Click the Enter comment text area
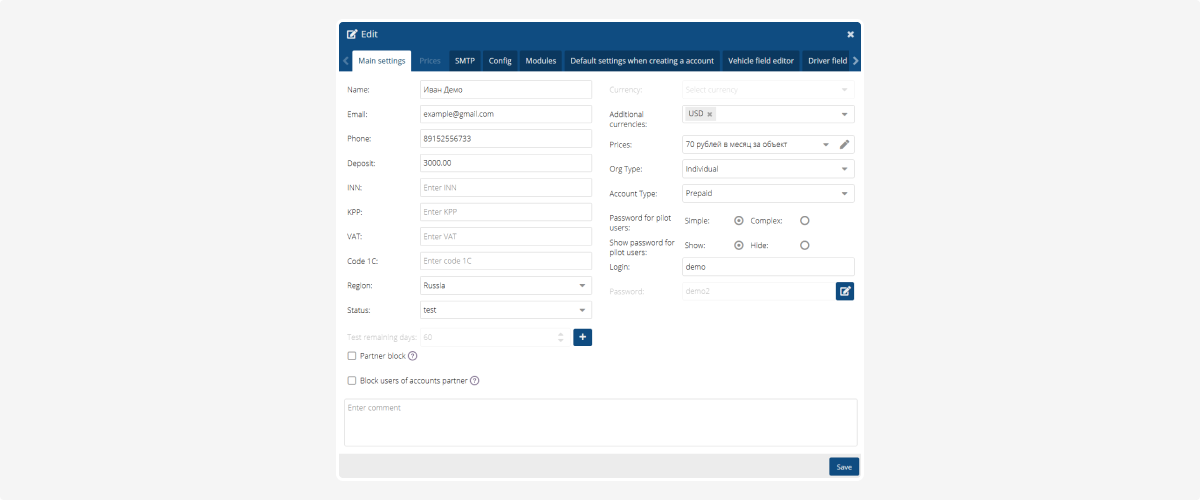 coord(600,422)
